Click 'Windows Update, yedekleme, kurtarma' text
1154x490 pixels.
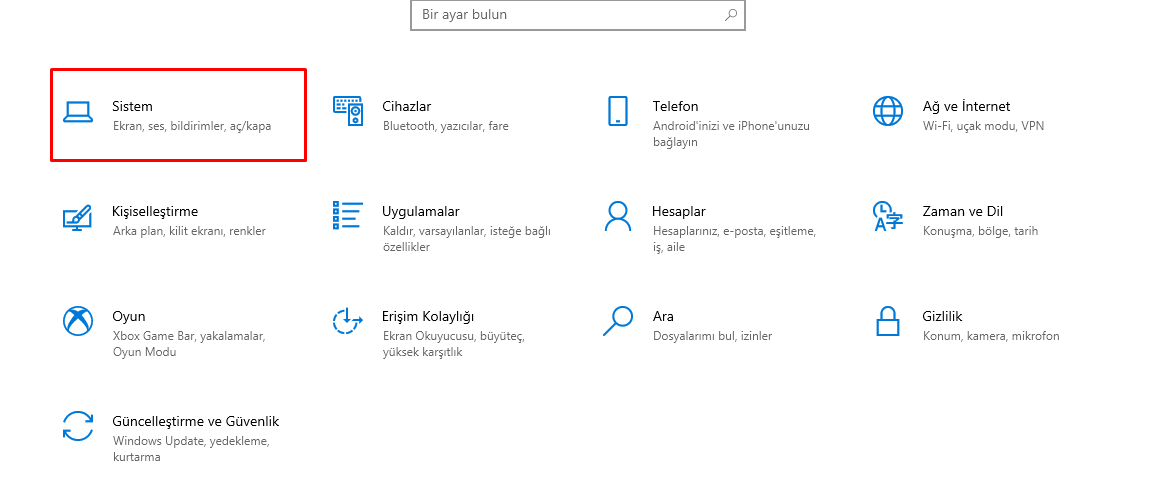pos(191,450)
